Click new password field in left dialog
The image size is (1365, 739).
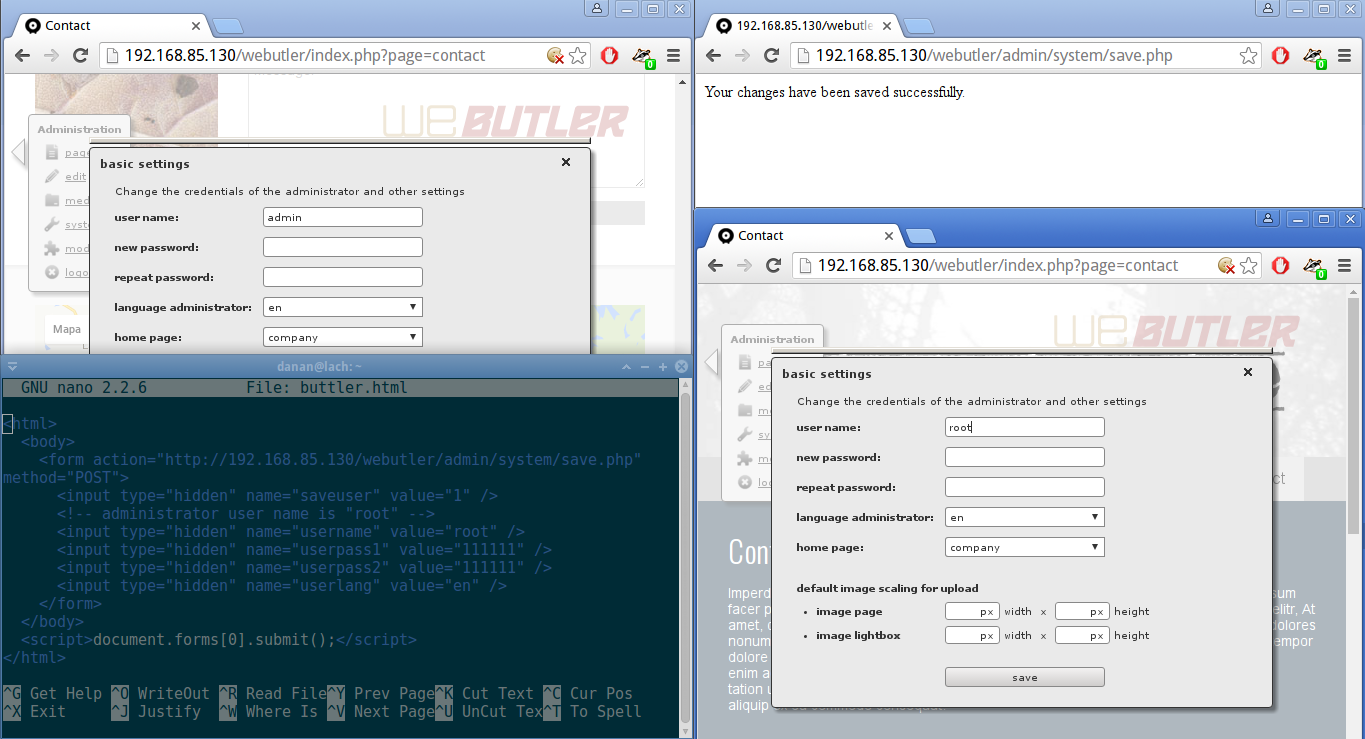coord(343,247)
